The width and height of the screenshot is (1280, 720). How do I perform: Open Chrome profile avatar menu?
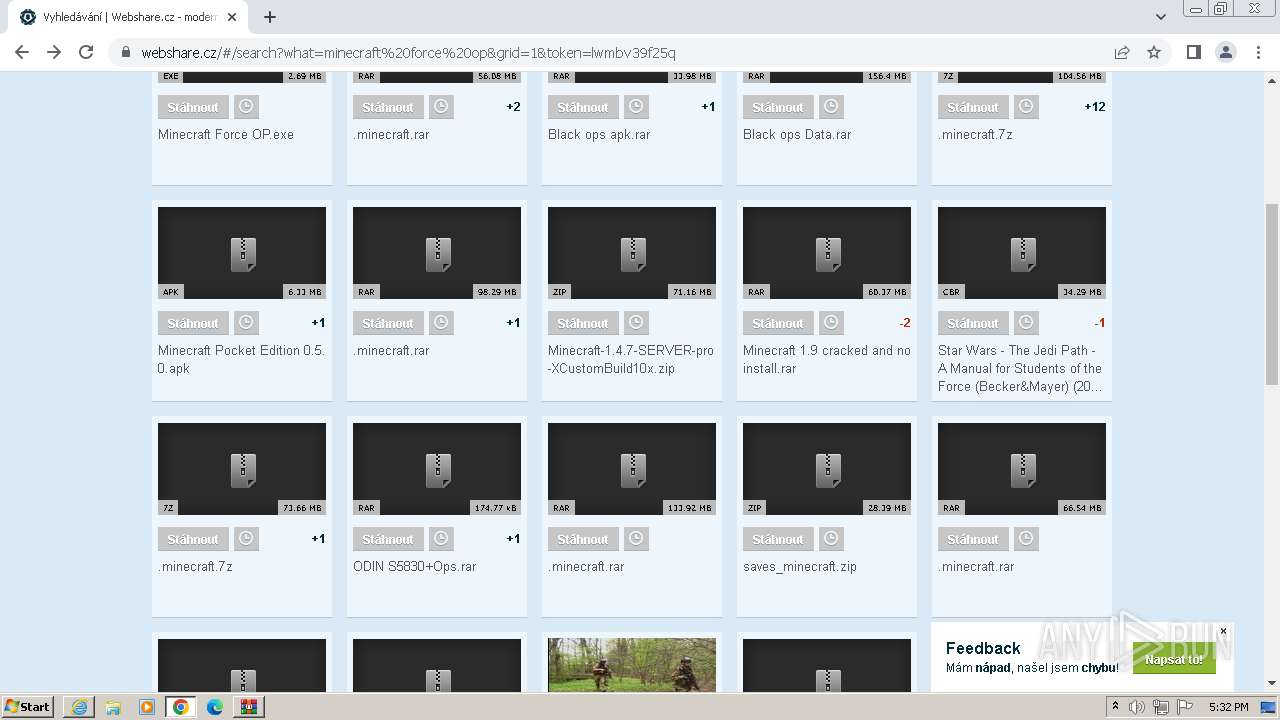click(x=1226, y=52)
